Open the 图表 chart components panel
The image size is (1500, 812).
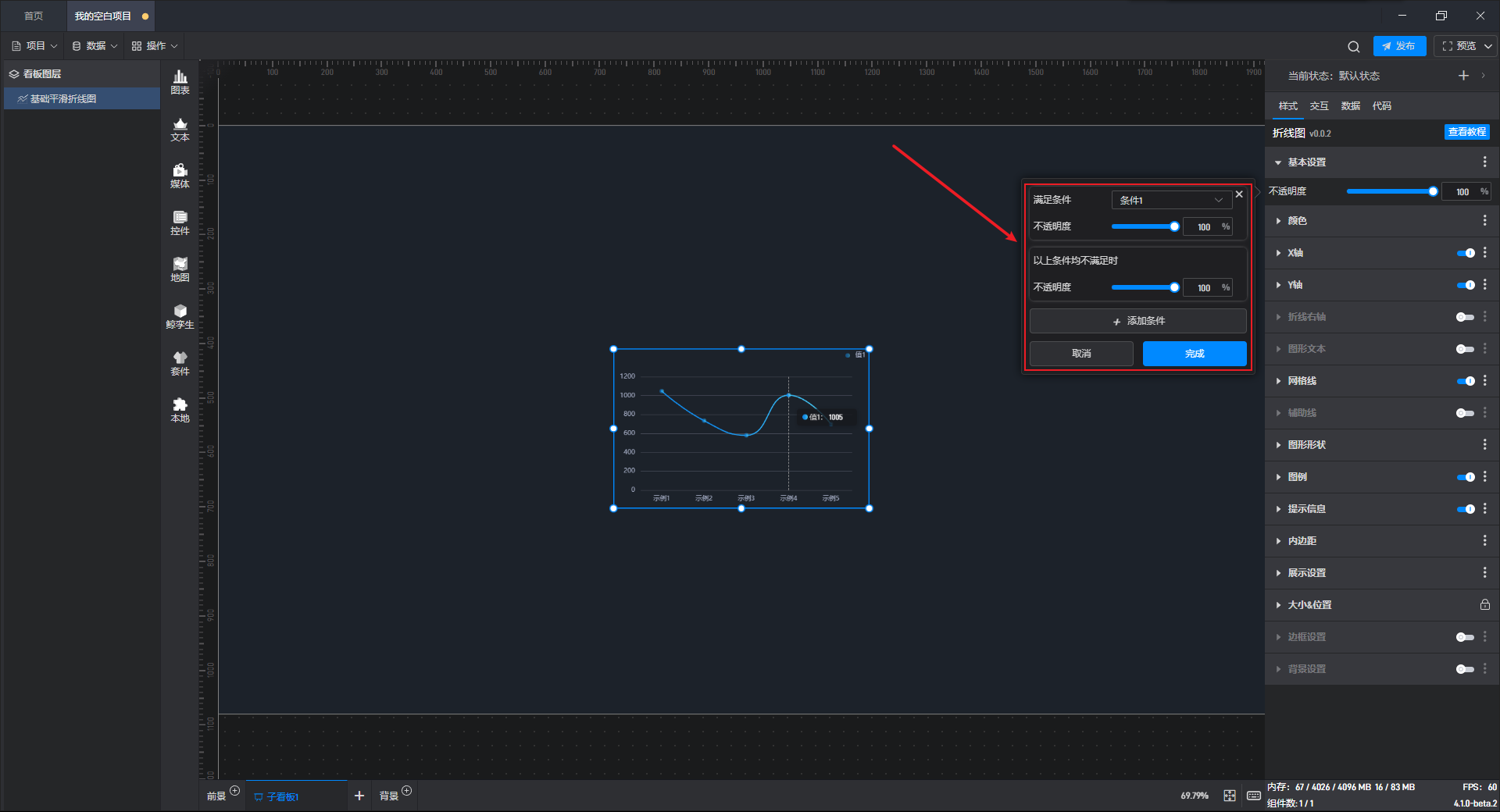pyautogui.click(x=180, y=82)
